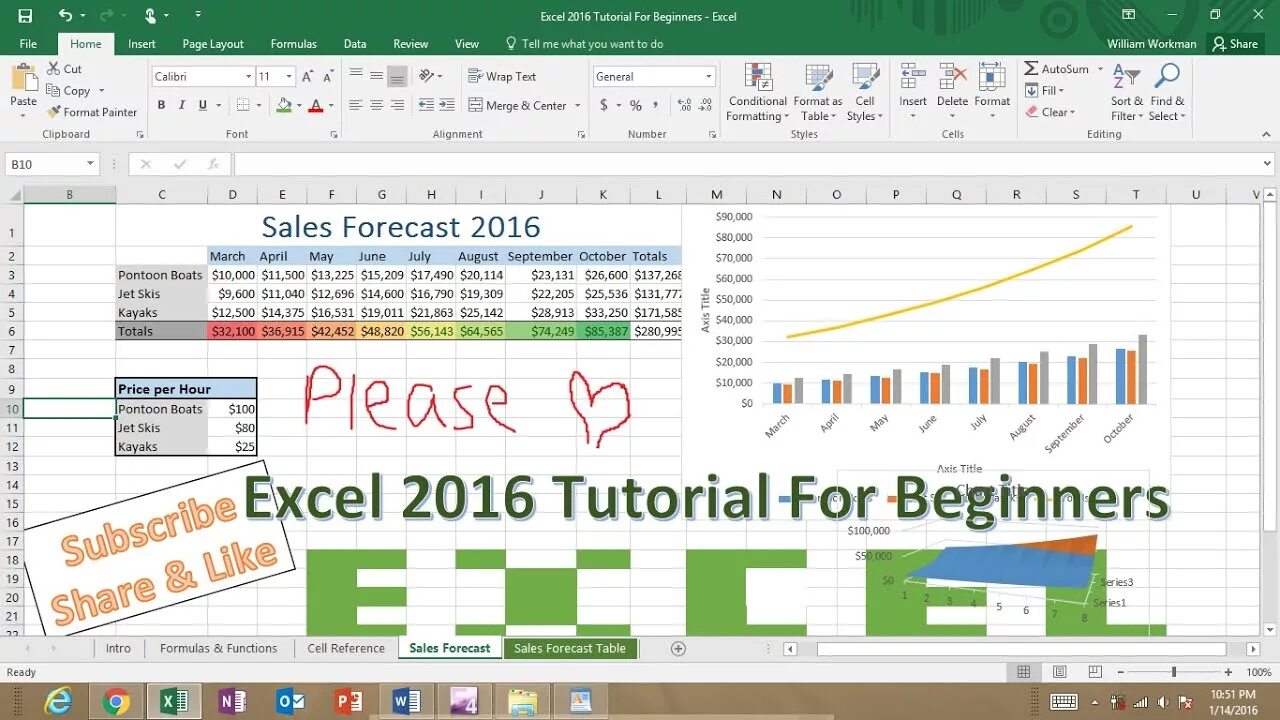Set top vertical alignment
The height and width of the screenshot is (720, 1280).
[x=356, y=76]
